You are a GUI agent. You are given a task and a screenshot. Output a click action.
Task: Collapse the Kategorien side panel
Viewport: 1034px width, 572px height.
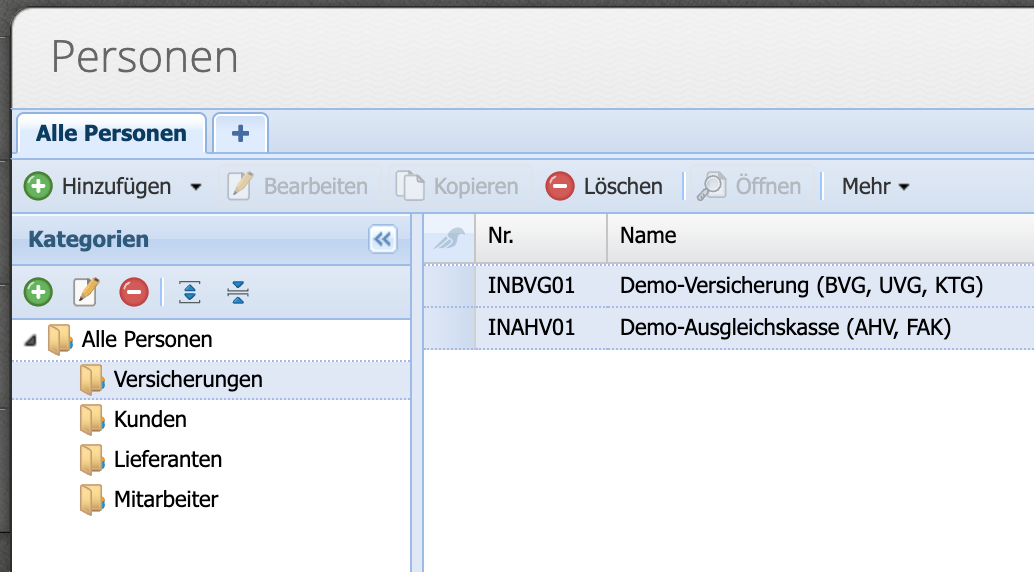click(x=383, y=239)
